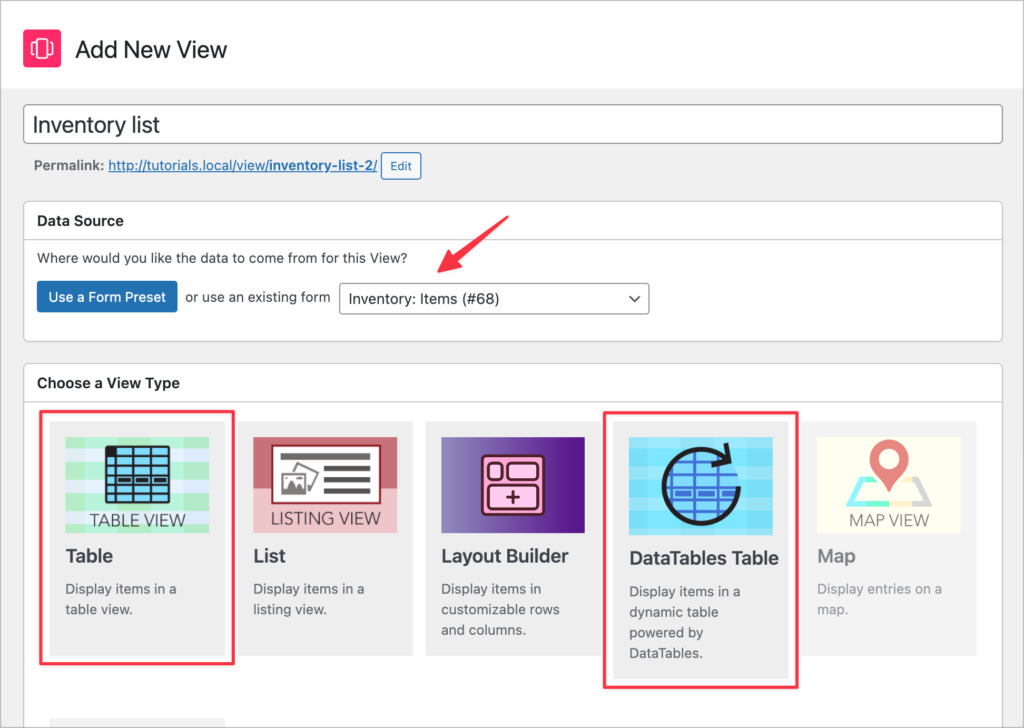
Task: Click the 'or use an existing form' text
Action: click(x=258, y=297)
